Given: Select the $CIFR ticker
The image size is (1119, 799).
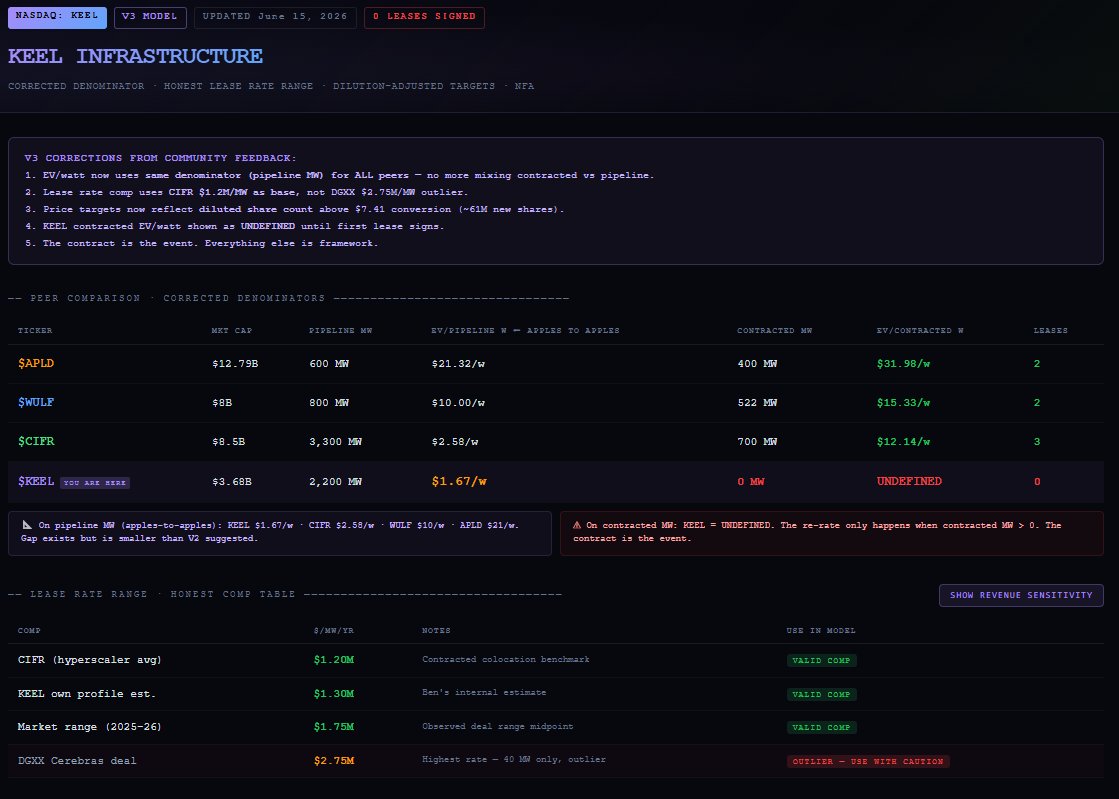Looking at the screenshot, I should pos(36,442).
